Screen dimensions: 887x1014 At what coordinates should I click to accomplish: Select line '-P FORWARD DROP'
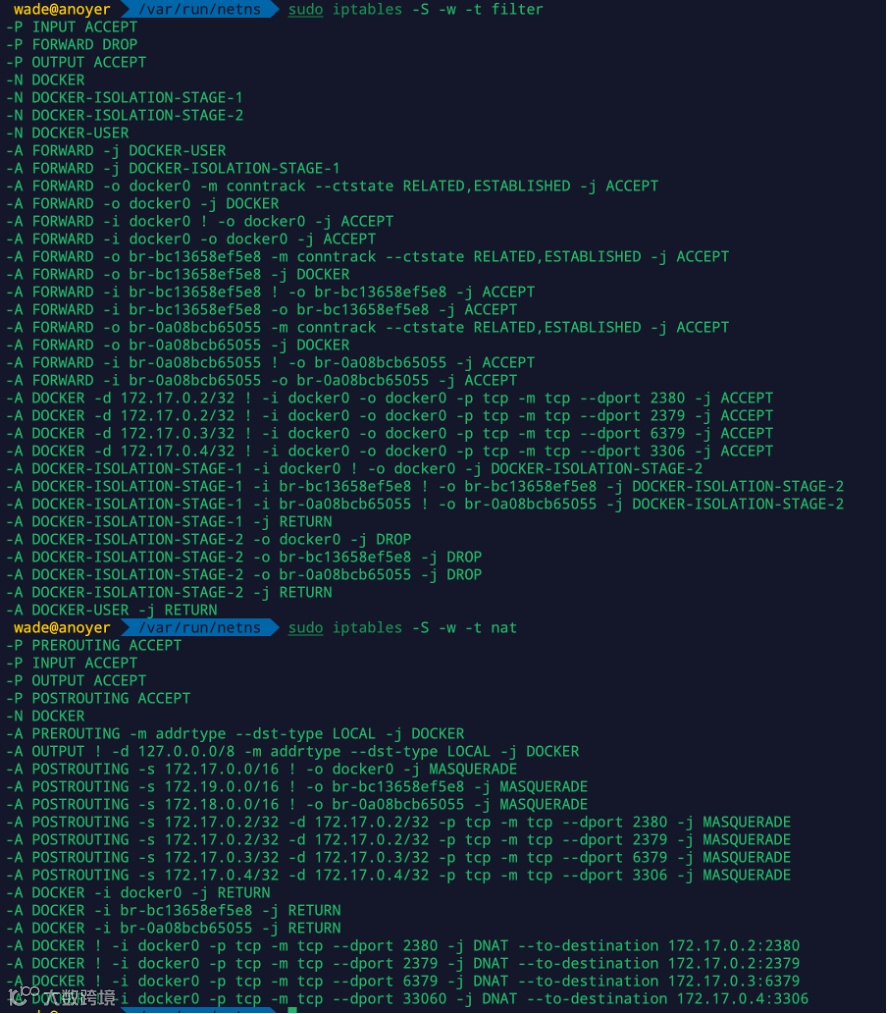[x=72, y=45]
